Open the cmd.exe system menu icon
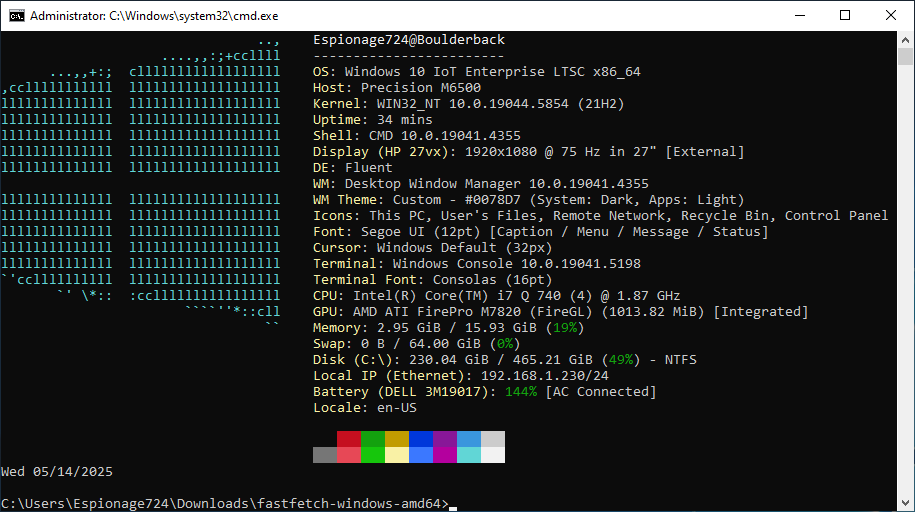Image resolution: width=915 pixels, height=512 pixels. [x=16, y=16]
